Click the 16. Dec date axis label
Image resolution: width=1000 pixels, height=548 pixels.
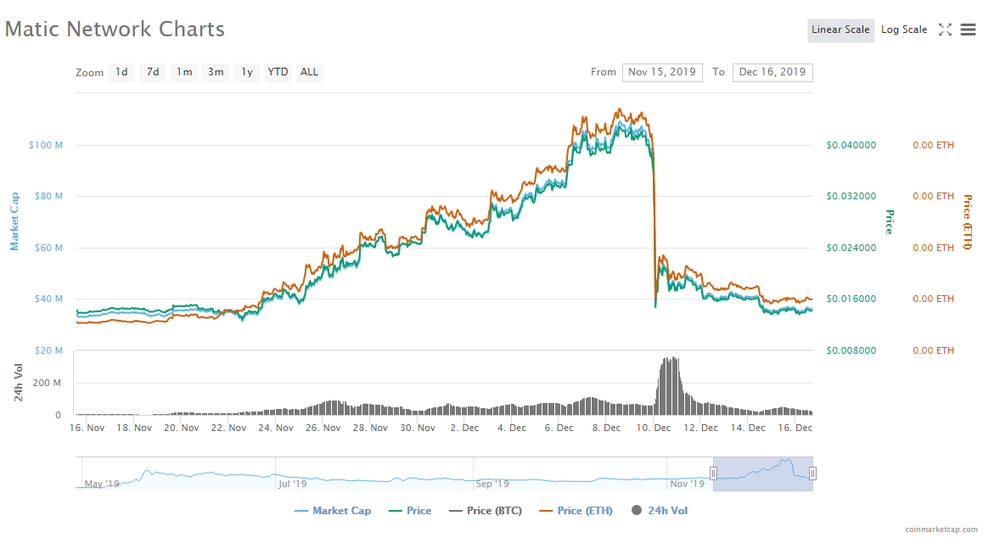795,427
